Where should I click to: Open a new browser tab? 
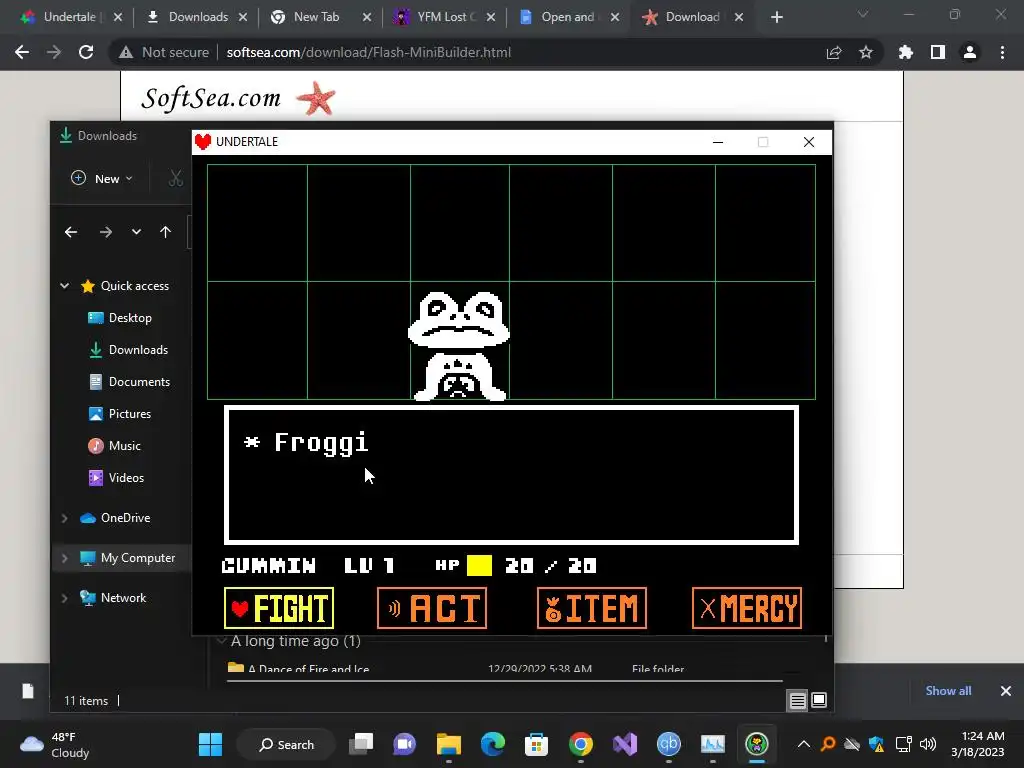coord(776,18)
